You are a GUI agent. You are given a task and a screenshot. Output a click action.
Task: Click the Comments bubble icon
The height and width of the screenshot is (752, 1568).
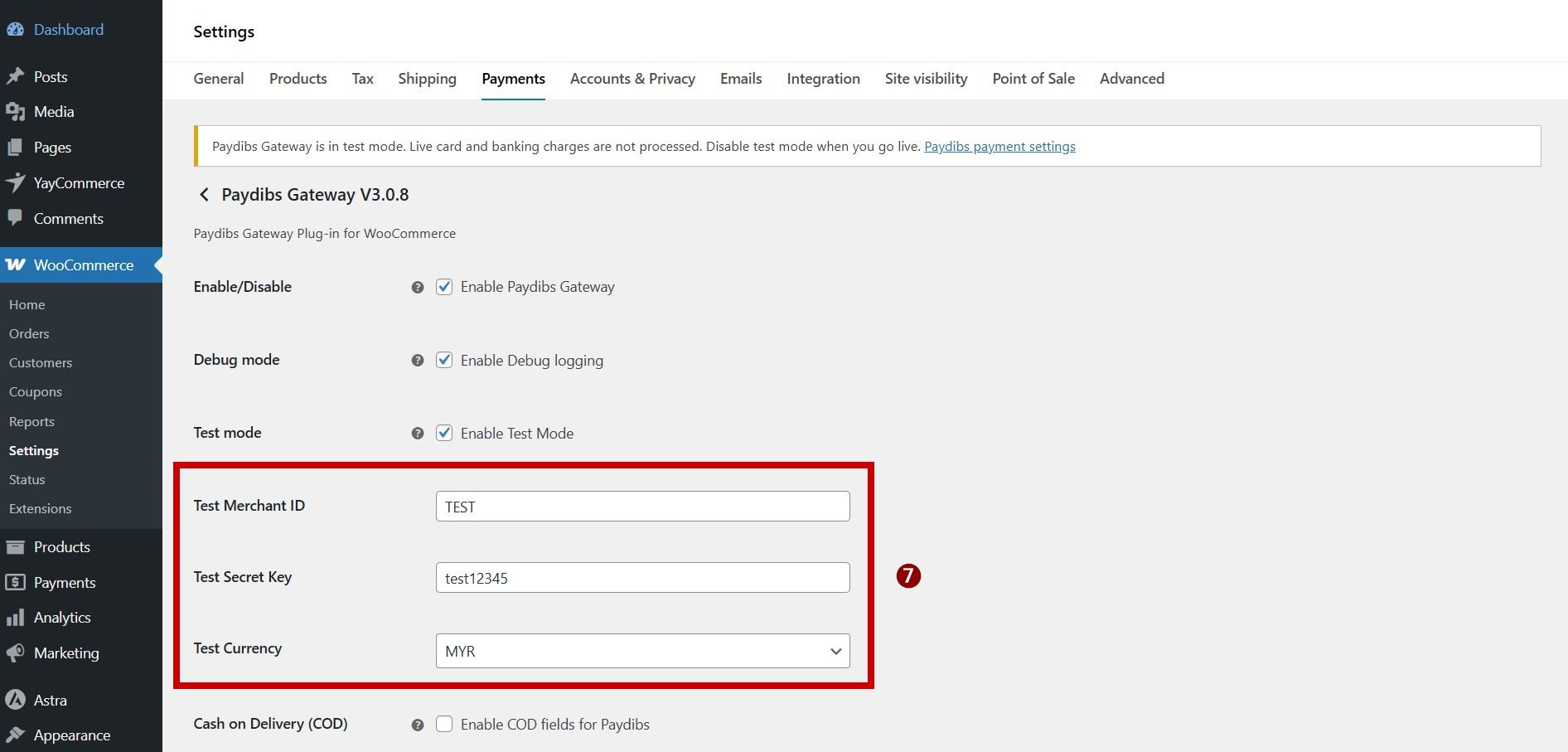pos(15,218)
